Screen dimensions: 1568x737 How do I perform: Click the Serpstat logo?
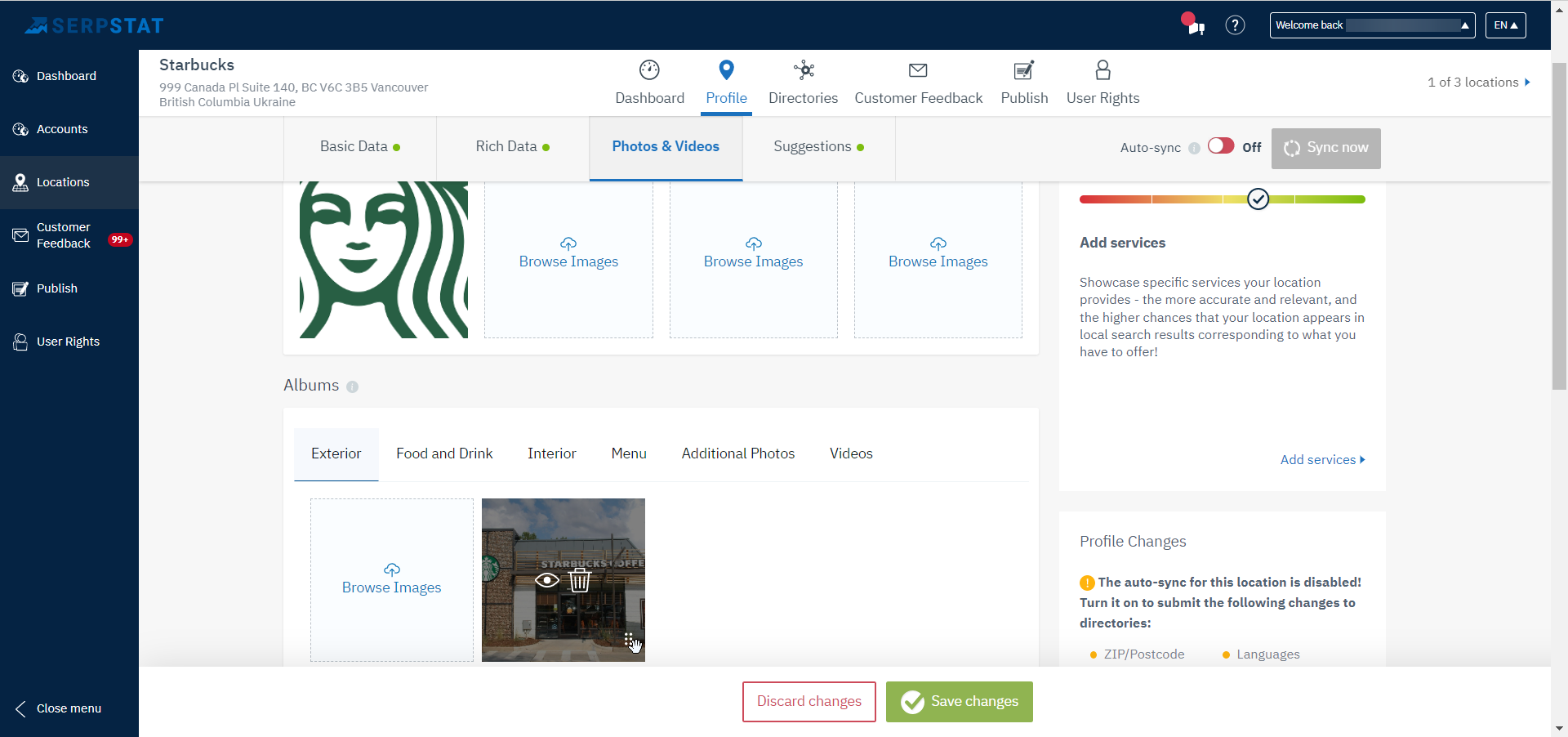click(95, 25)
